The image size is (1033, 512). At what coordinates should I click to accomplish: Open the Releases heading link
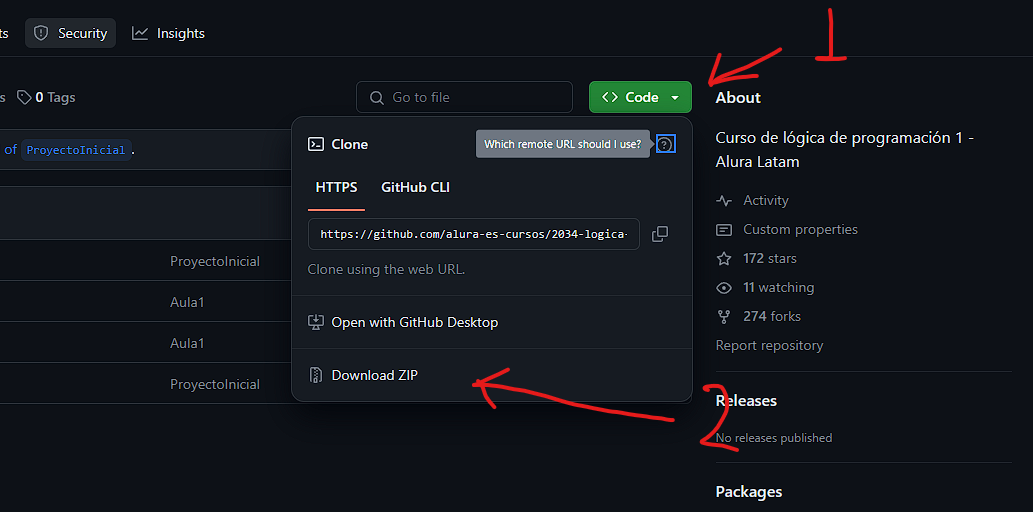[746, 401]
